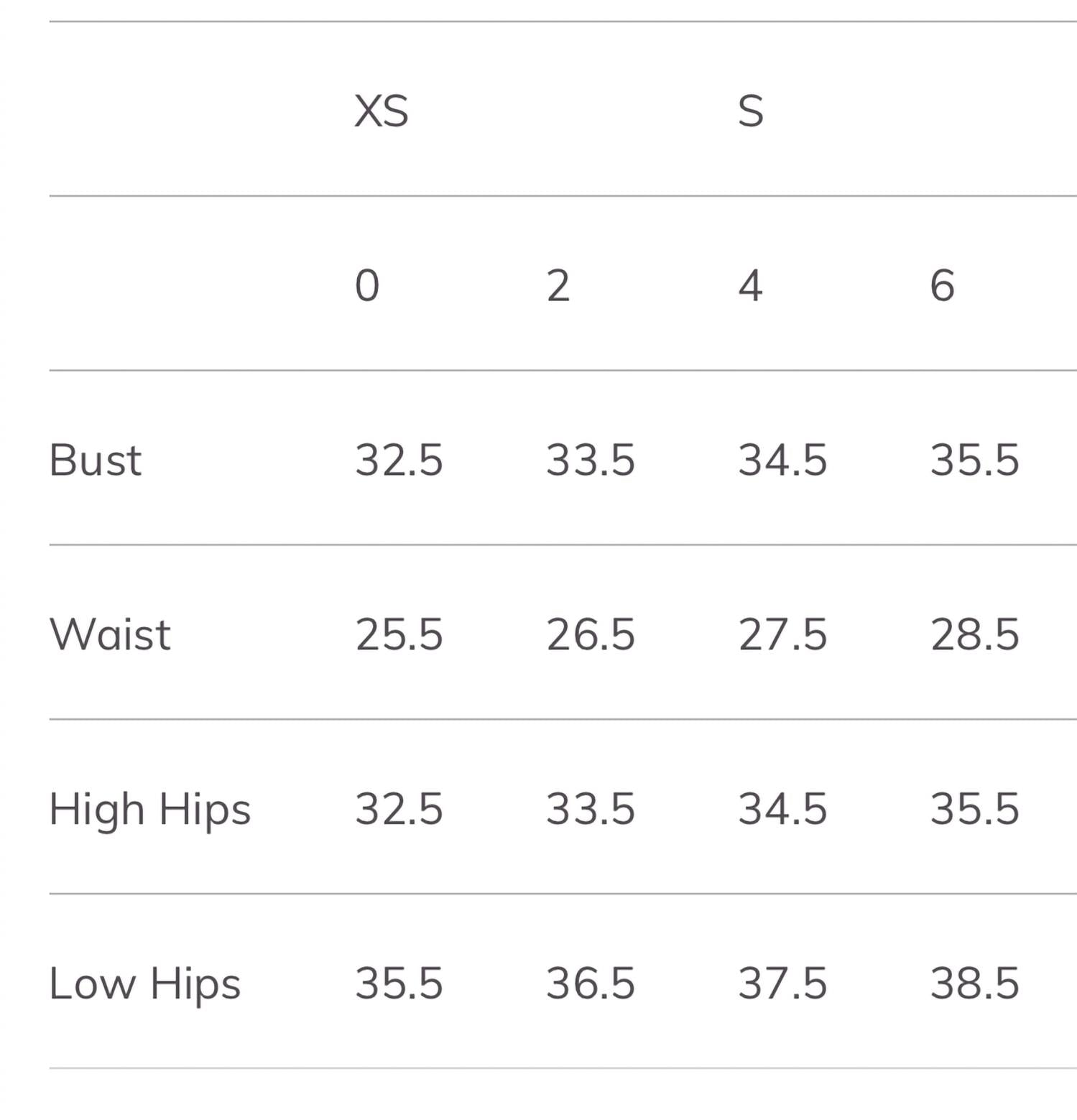Select the High Hips row label
The width and height of the screenshot is (1077, 1120).
[x=150, y=810]
